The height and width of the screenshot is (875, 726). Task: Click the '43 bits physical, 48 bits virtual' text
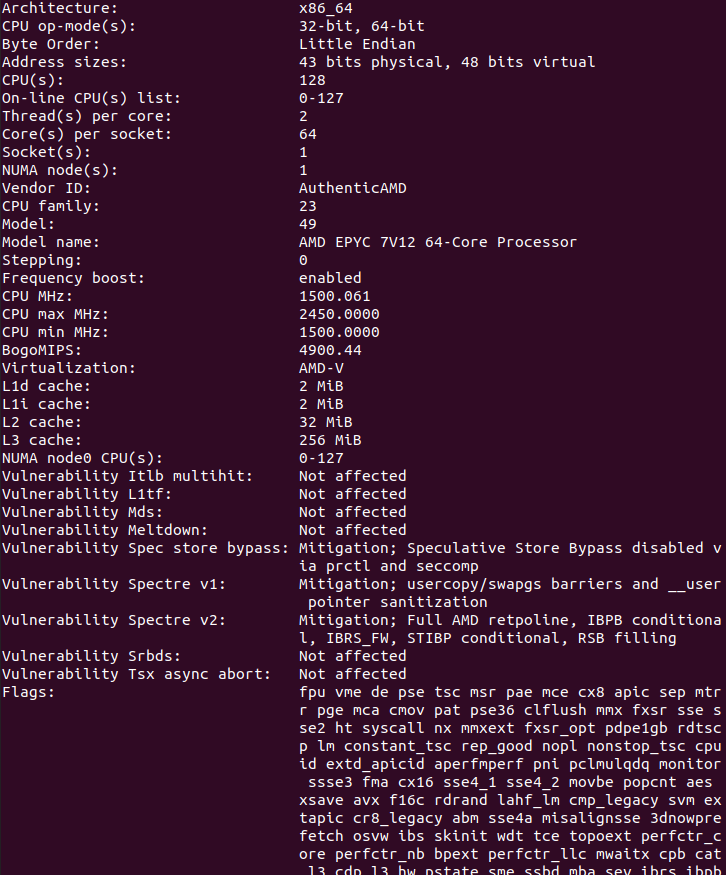[447, 62]
